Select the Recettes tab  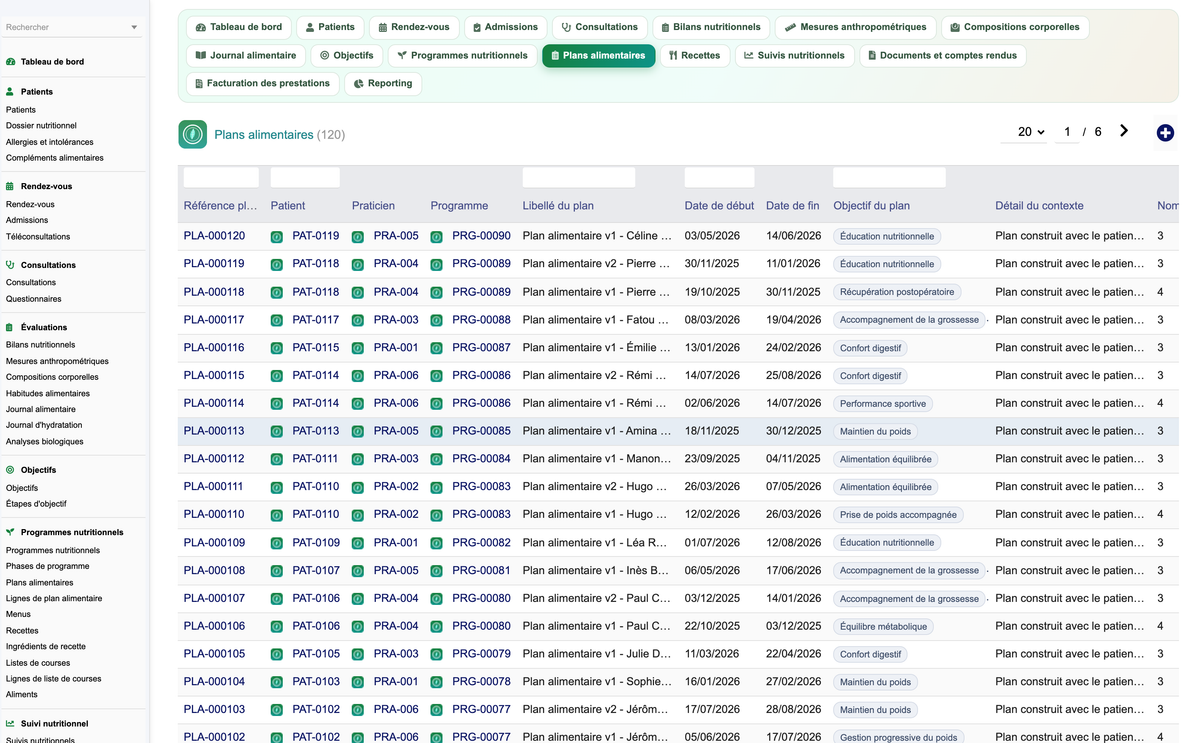click(695, 55)
